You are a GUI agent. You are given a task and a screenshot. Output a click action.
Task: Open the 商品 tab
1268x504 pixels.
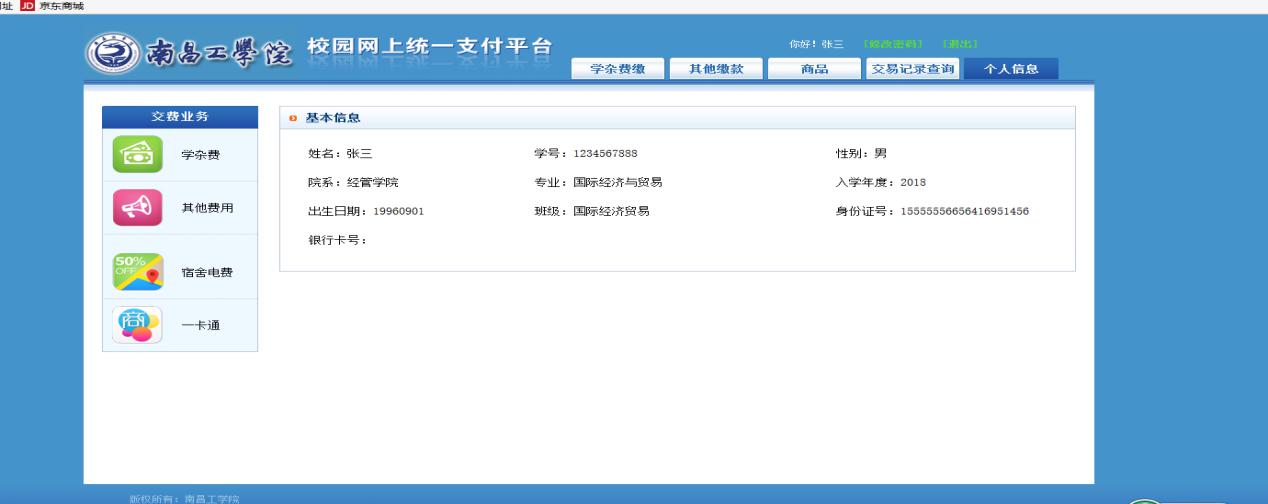[814, 69]
